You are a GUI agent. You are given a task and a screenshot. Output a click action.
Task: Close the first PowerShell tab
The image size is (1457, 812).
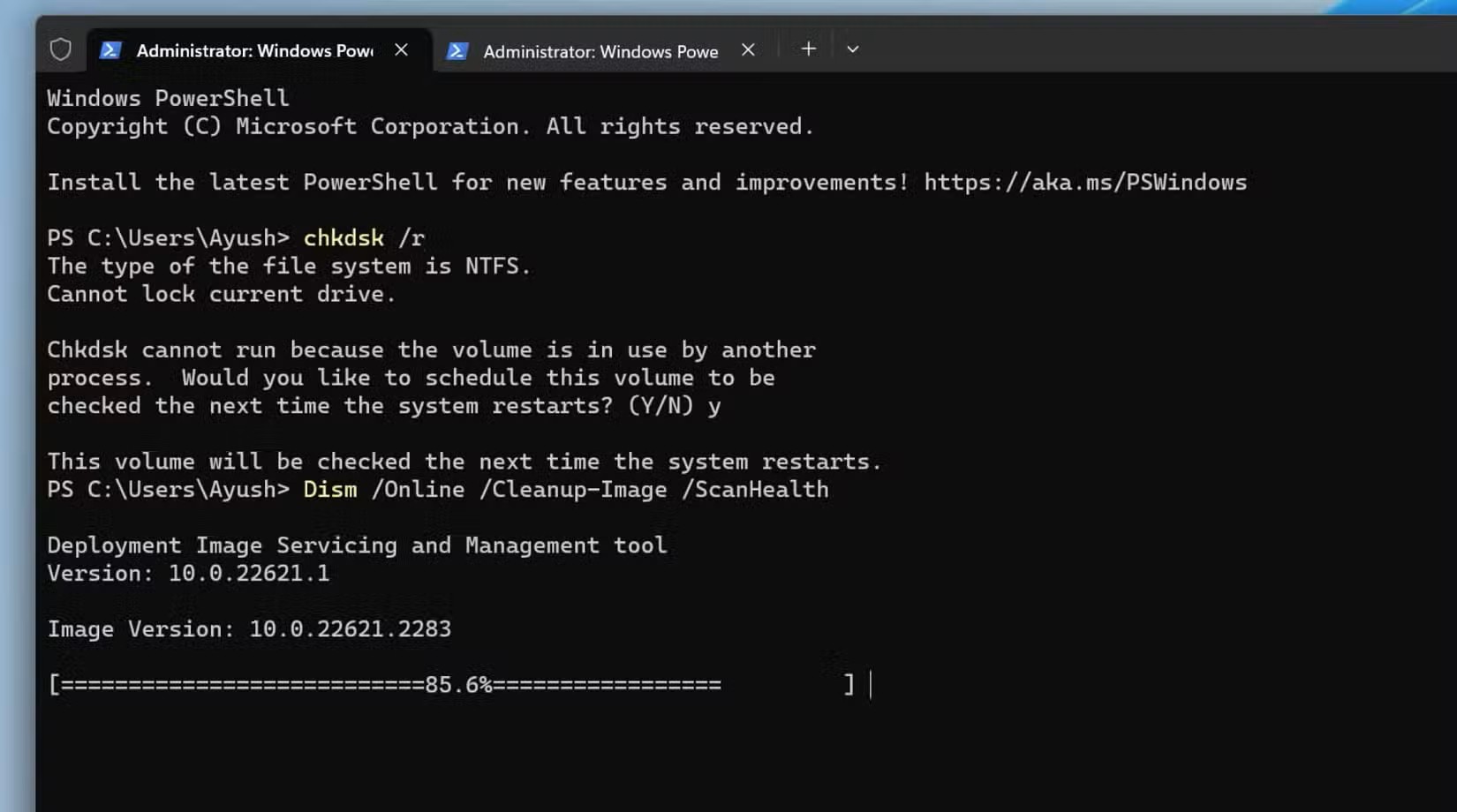coord(402,50)
